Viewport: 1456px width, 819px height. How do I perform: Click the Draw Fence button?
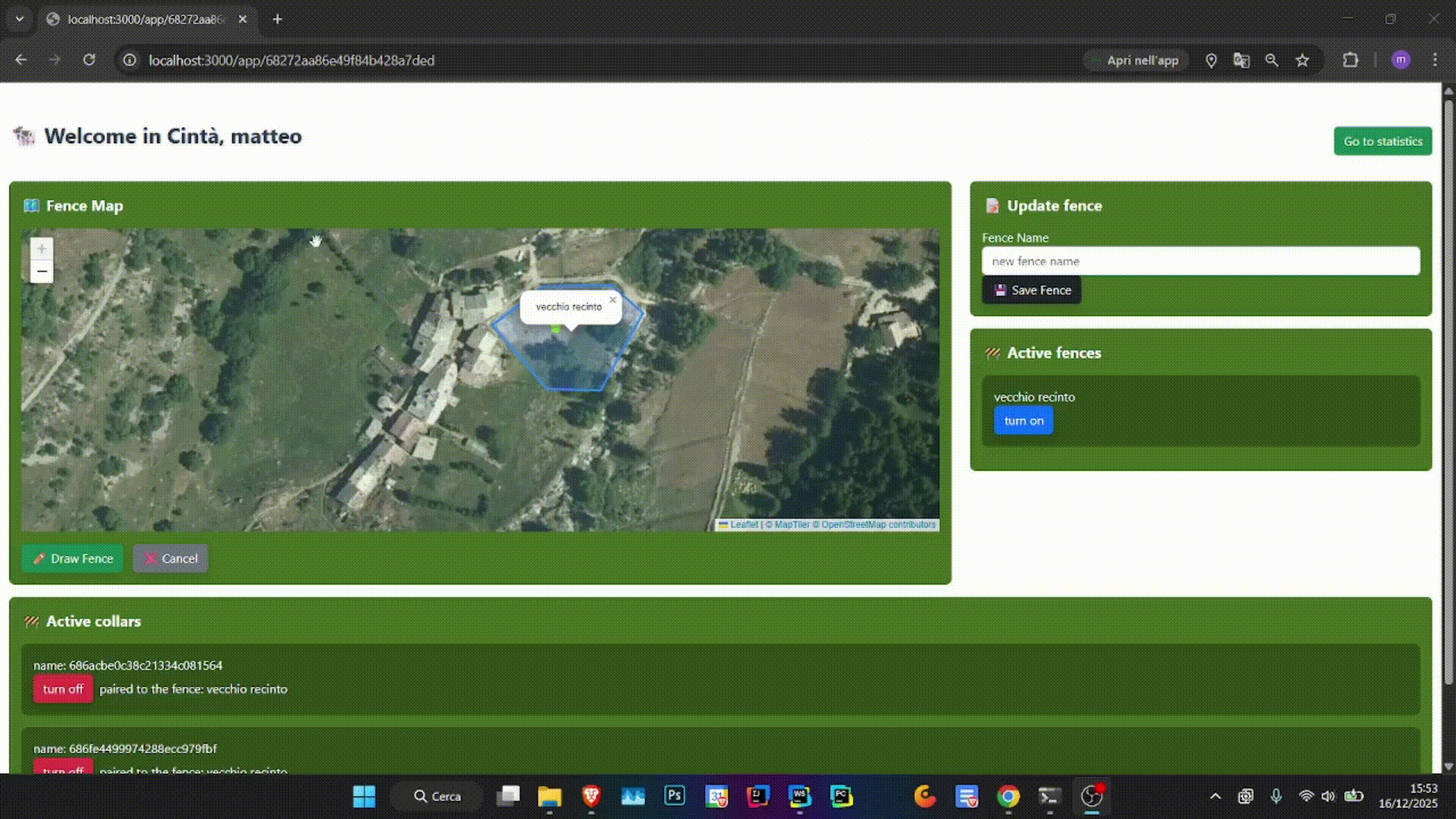click(73, 558)
